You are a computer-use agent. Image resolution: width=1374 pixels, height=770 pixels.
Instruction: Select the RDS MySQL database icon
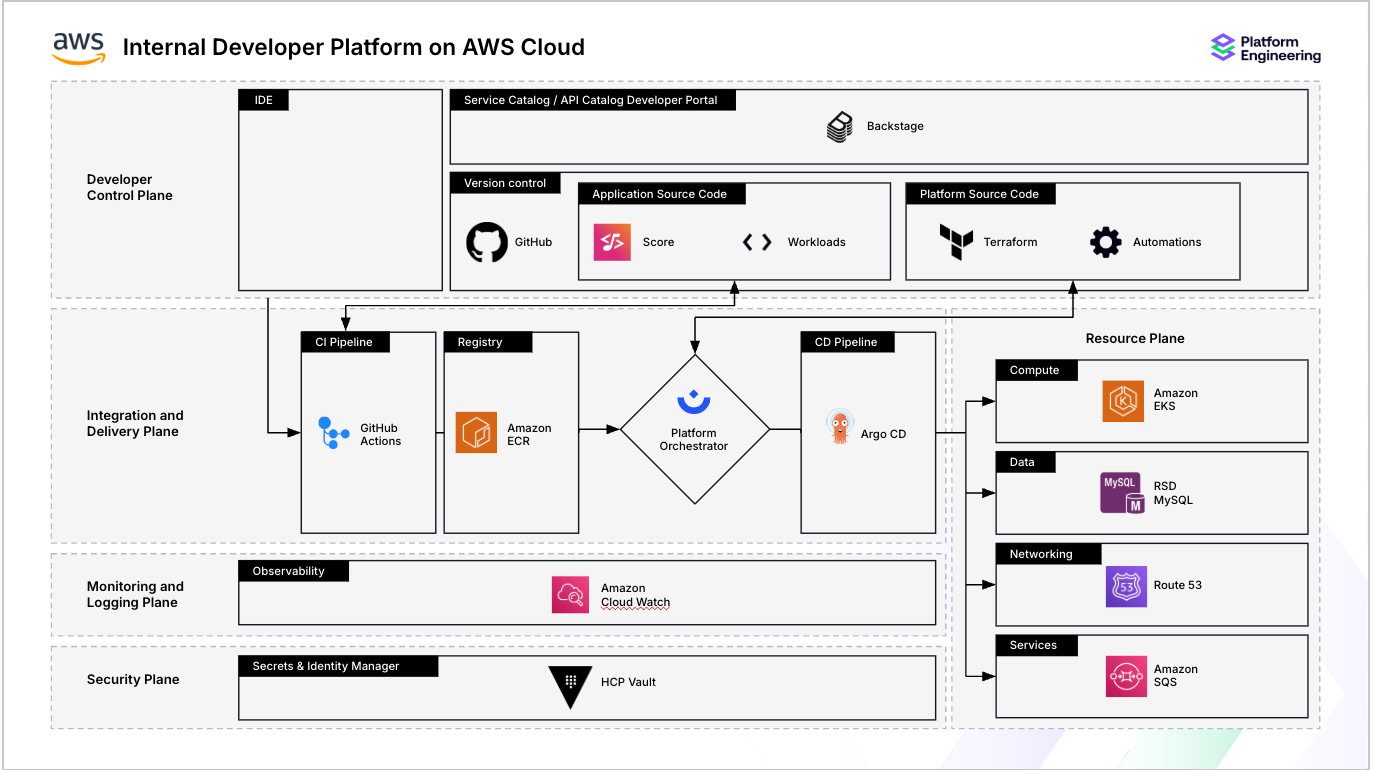[1122, 493]
